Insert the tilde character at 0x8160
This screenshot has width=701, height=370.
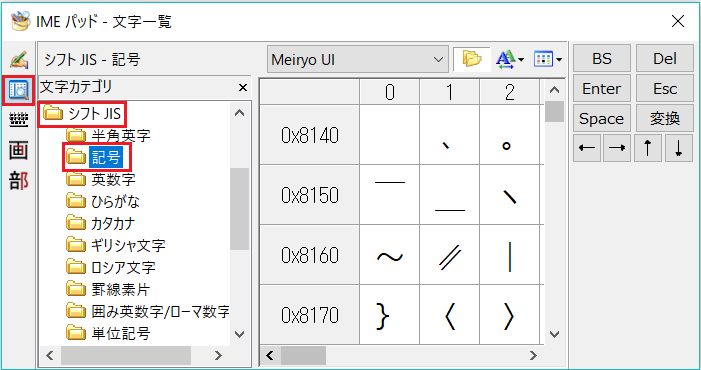click(x=389, y=255)
